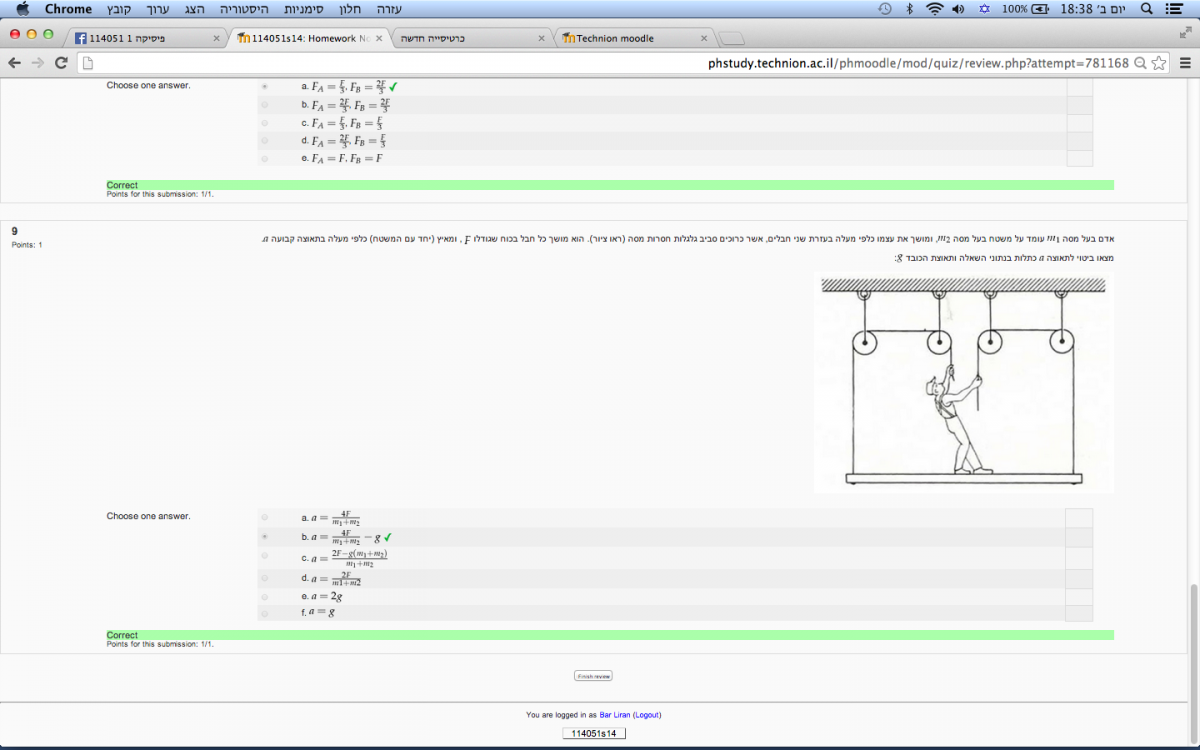This screenshot has width=1200, height=750.
Task: Open the Chrome hamburger menu
Action: 1185,63
